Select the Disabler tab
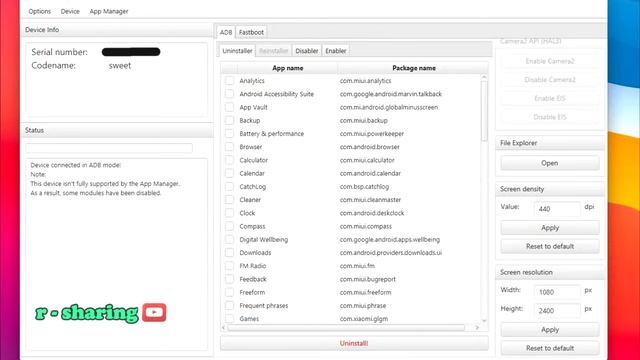 [x=307, y=51]
